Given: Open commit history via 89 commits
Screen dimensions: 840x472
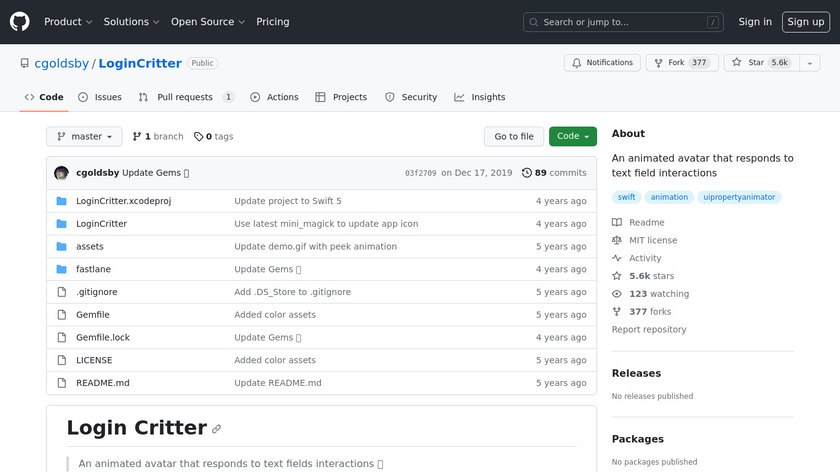Looking at the screenshot, I should pyautogui.click(x=554, y=173).
